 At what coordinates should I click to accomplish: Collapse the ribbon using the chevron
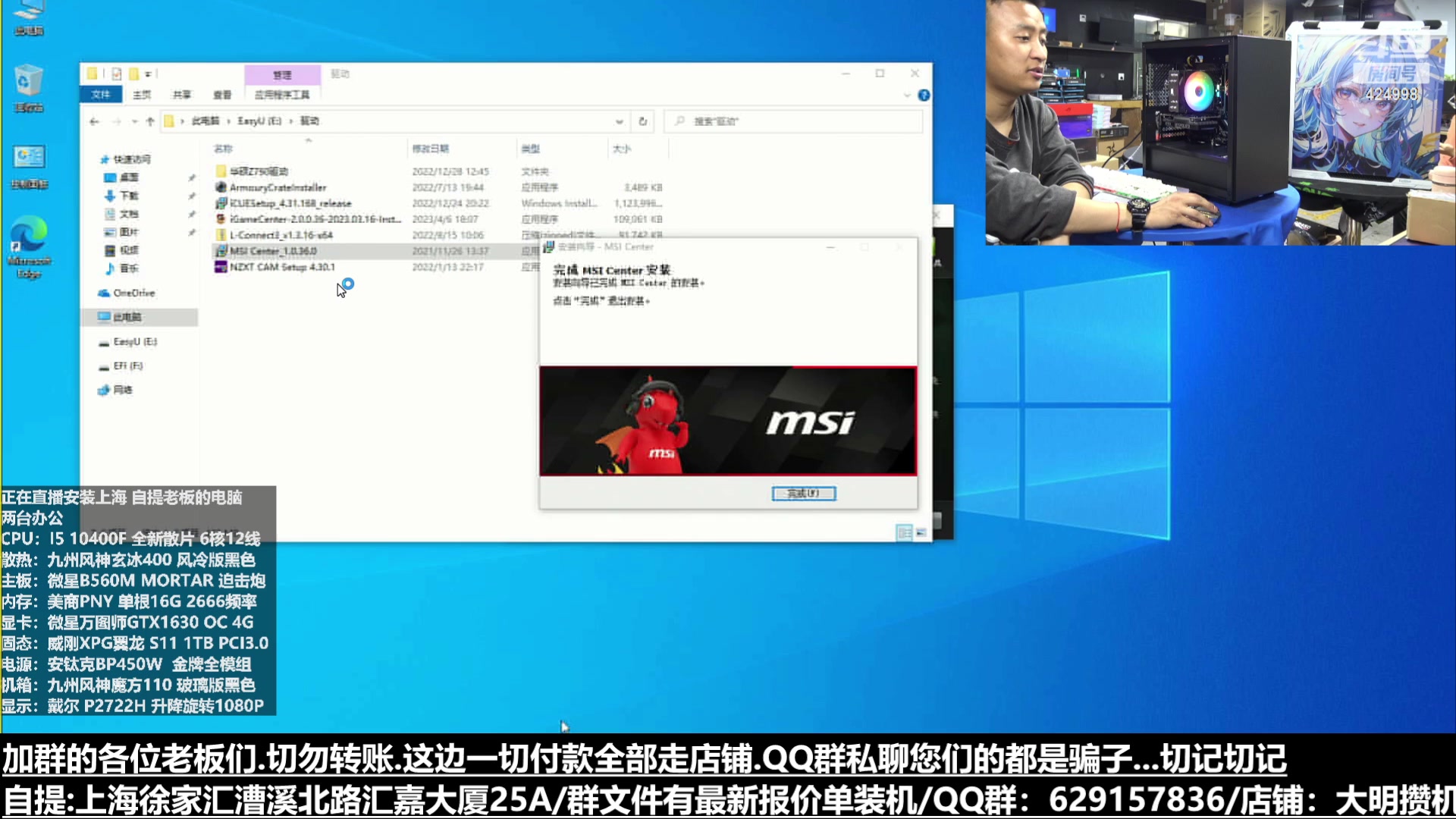907,96
